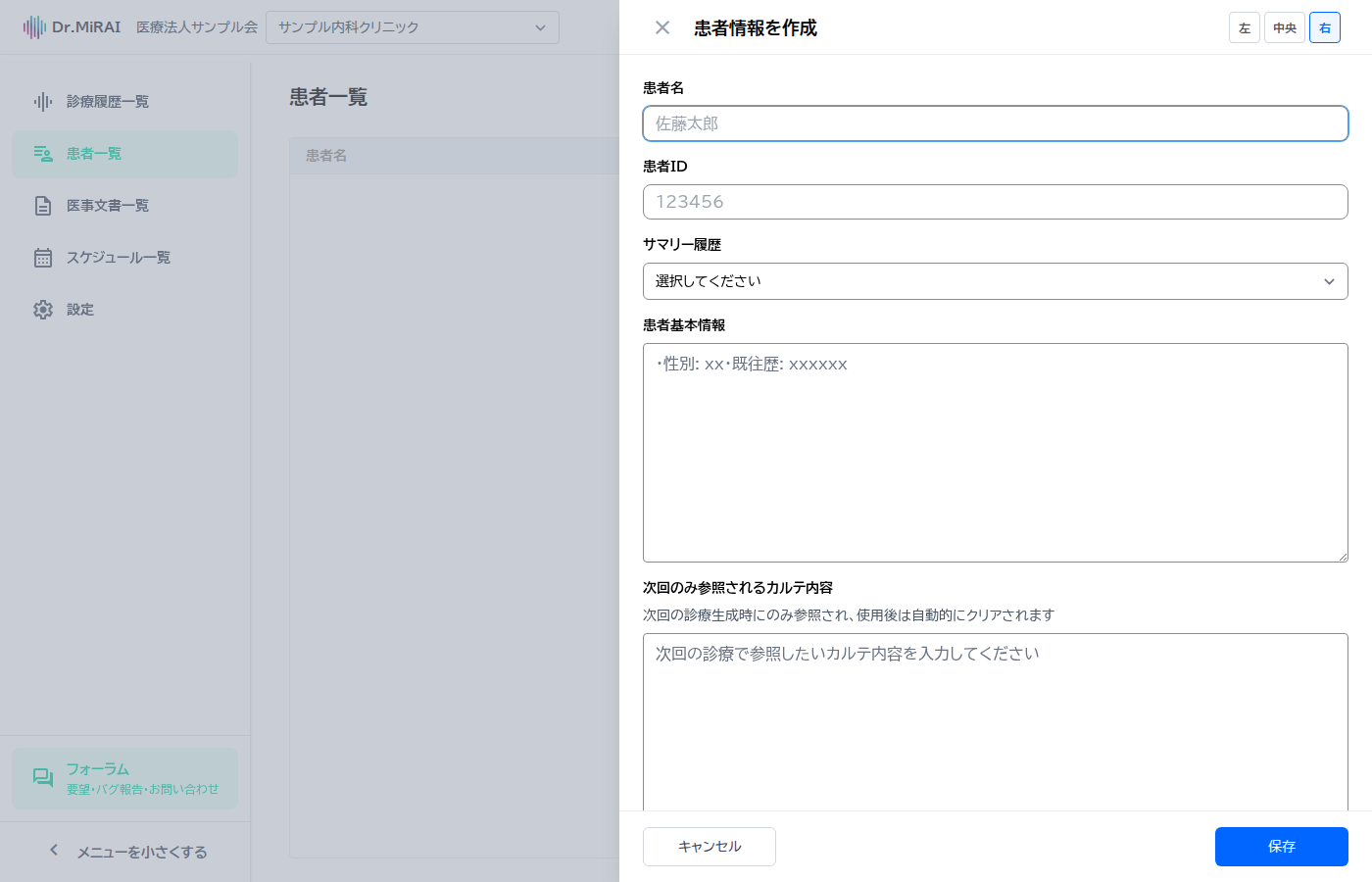Click メニューを小さくする label
The image size is (1372, 882).
tap(142, 852)
